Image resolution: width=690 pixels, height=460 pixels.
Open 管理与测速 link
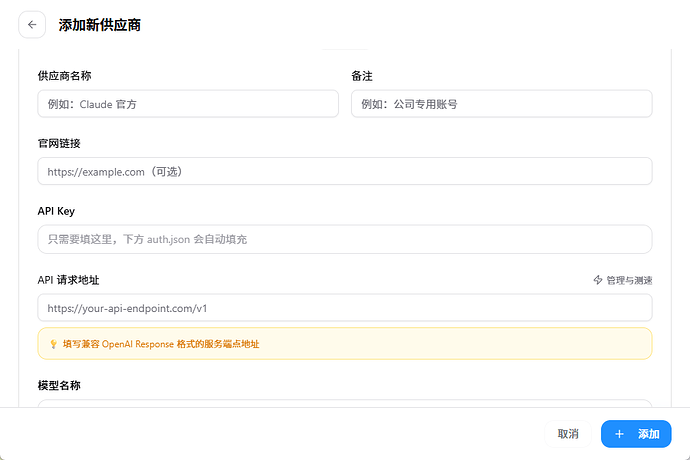[623, 280]
